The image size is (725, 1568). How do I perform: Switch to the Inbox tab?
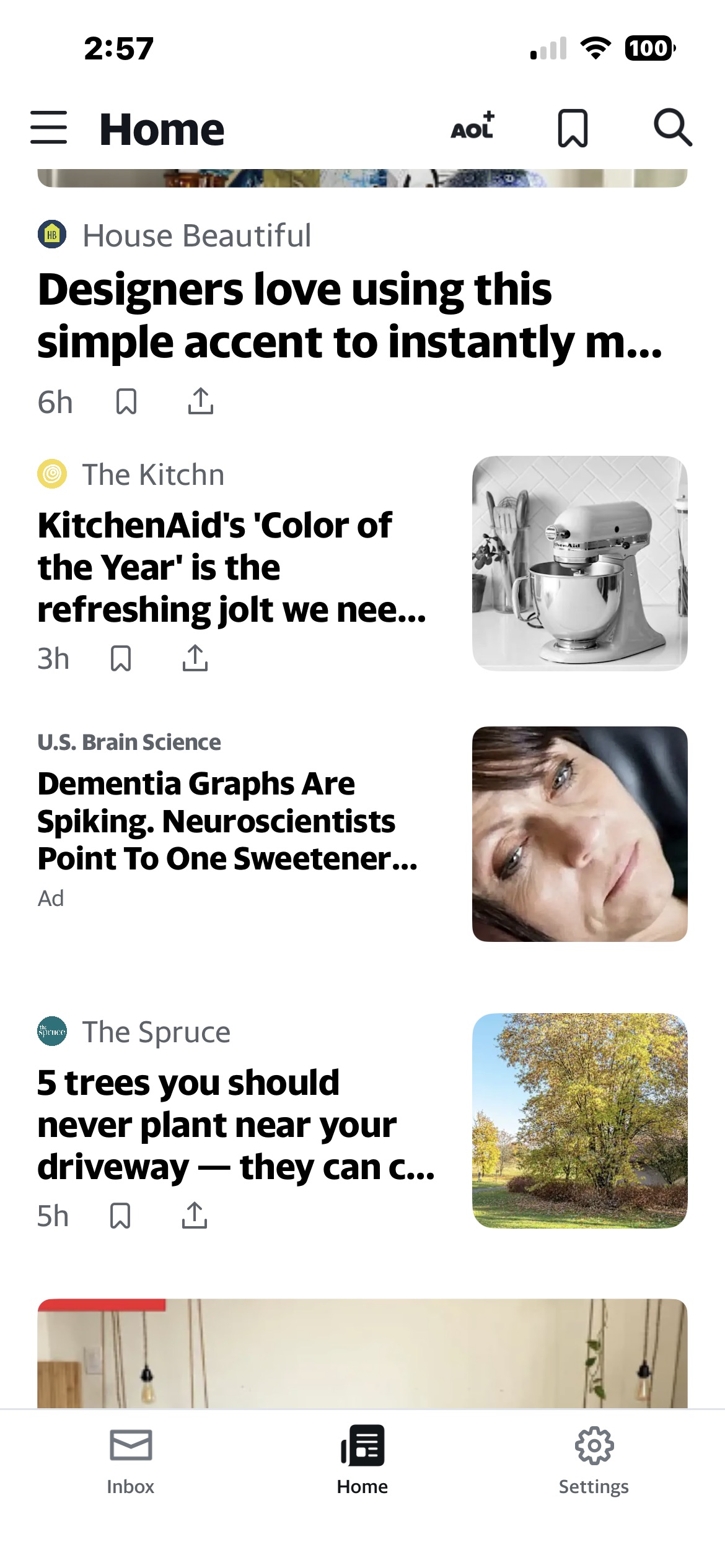click(130, 1460)
